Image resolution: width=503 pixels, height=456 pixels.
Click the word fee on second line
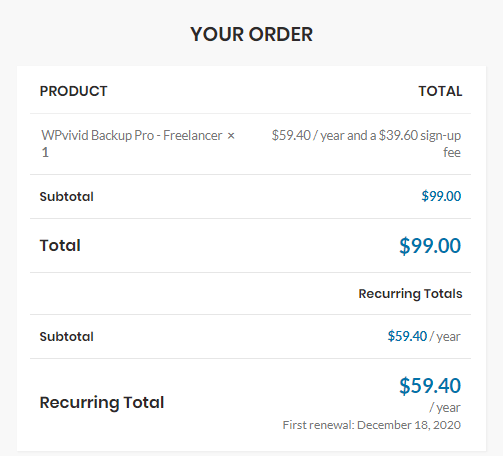452,152
